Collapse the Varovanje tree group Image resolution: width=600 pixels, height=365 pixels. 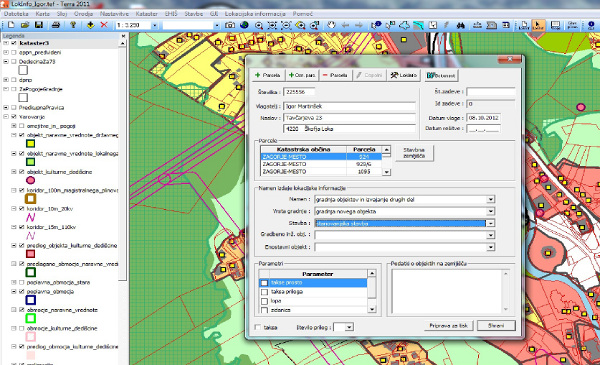(x=6, y=117)
